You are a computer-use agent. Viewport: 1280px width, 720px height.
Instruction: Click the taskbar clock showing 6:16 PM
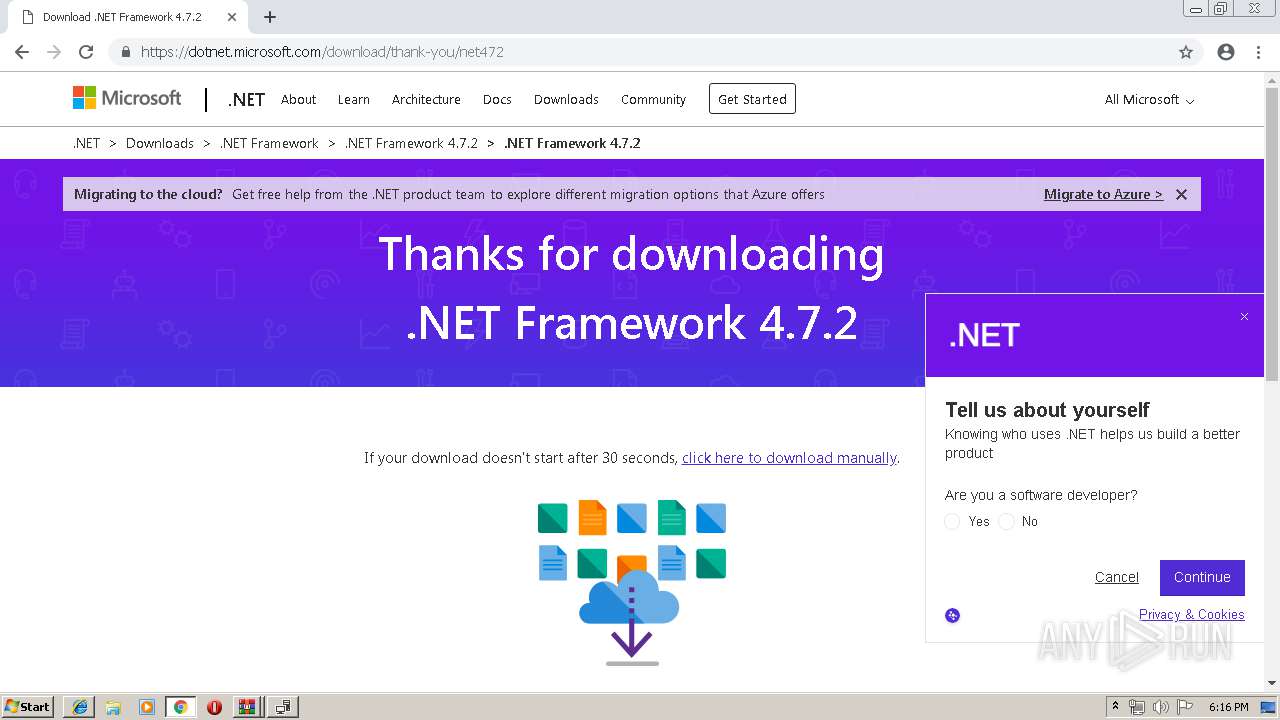pos(1228,707)
